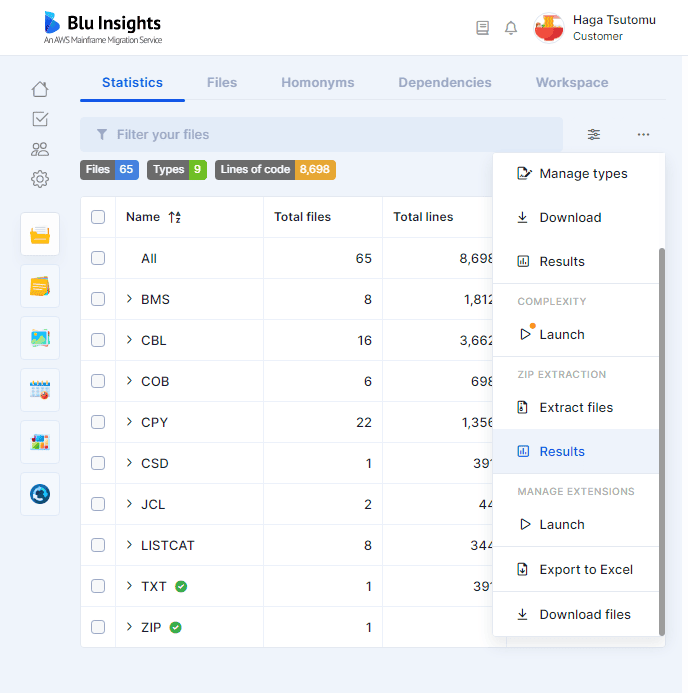Switch to the Dependencies tab
This screenshot has width=688, height=693.
[x=445, y=83]
